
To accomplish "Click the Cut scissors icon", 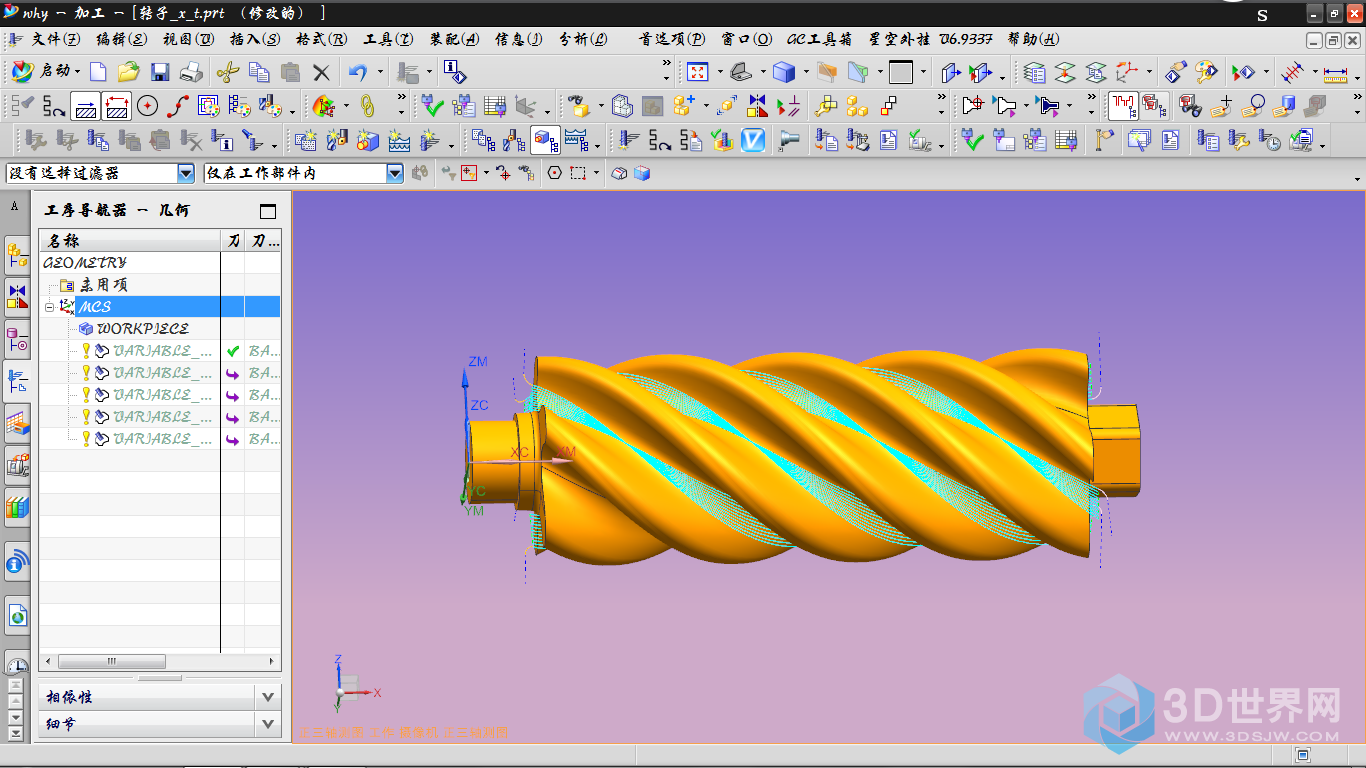I will click(228, 72).
